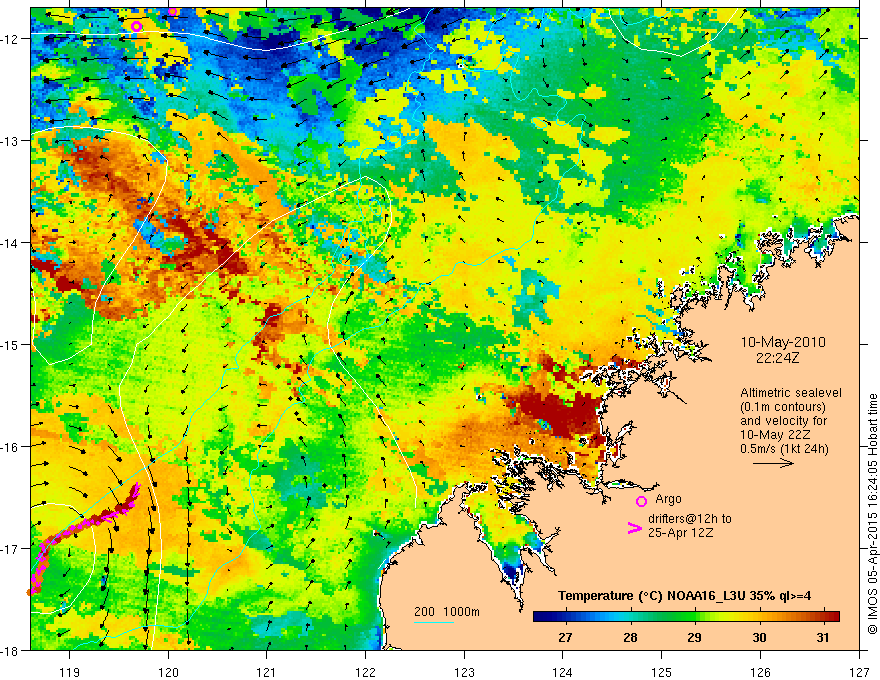The height and width of the screenshot is (680, 880).
Task: Click longitude axis label 120
Action: [x=168, y=672]
